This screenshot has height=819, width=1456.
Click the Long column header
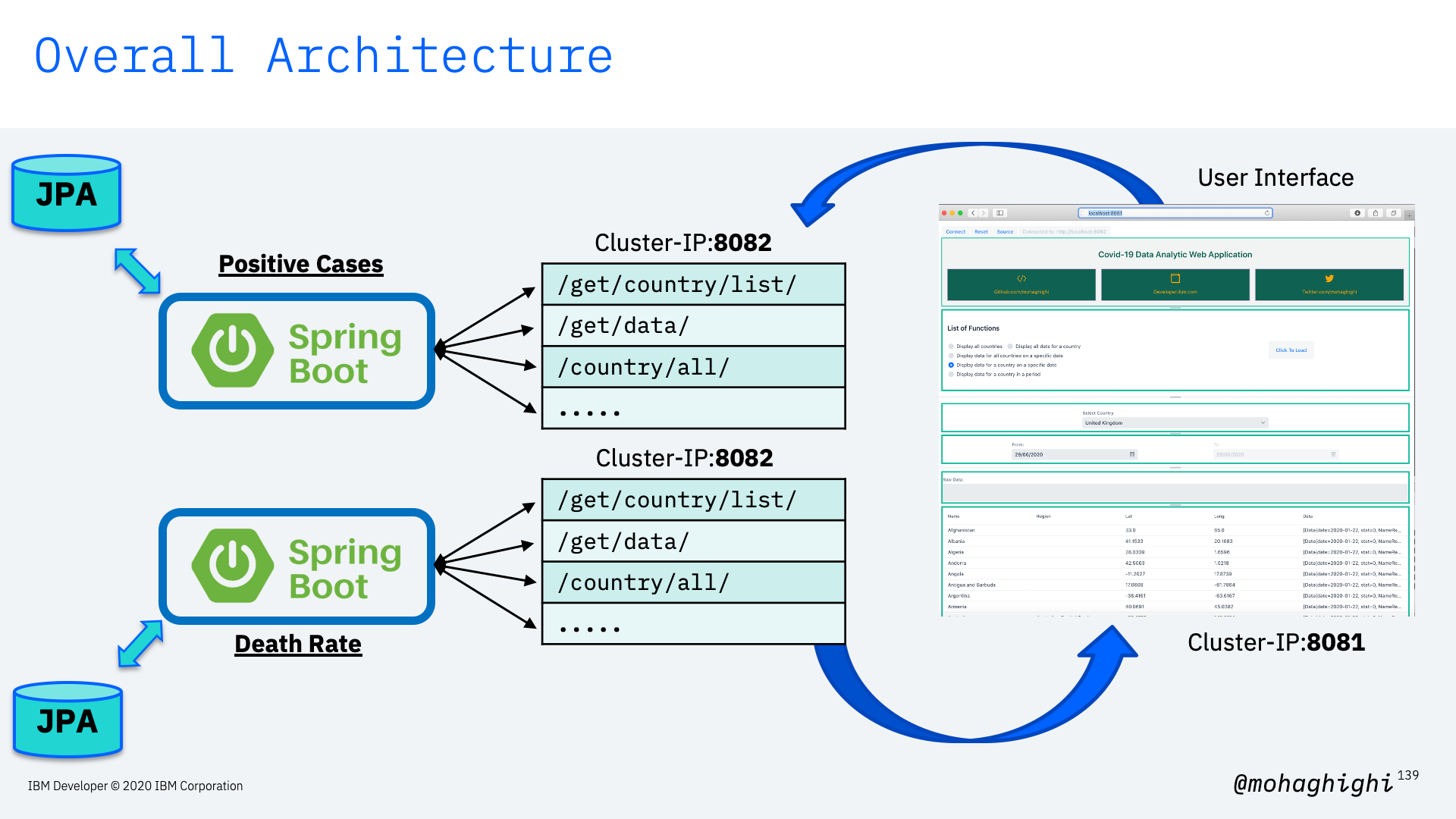pos(1219,516)
